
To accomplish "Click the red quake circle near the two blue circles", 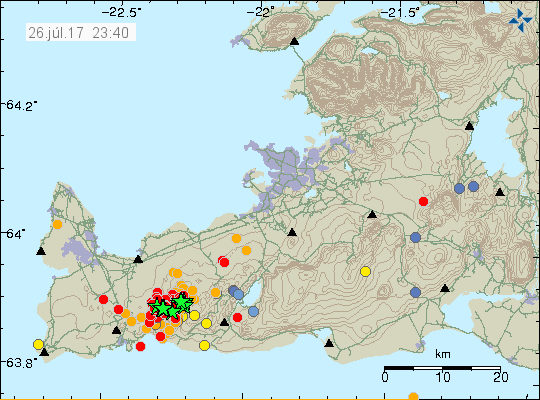I will tap(423, 201).
